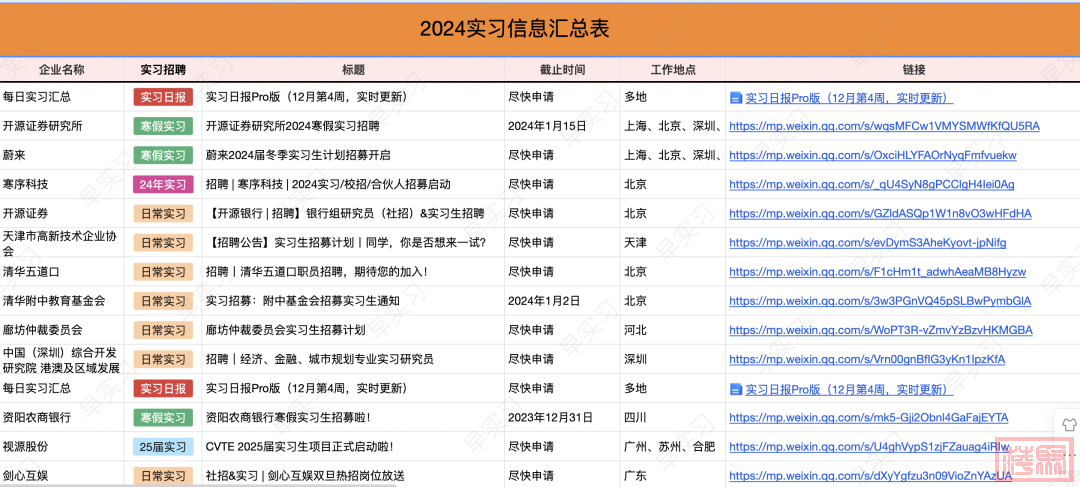Screen dimensions: 1080x487
Task: Click the 日常实习 tag for 清华五道口
Action: click(163, 272)
